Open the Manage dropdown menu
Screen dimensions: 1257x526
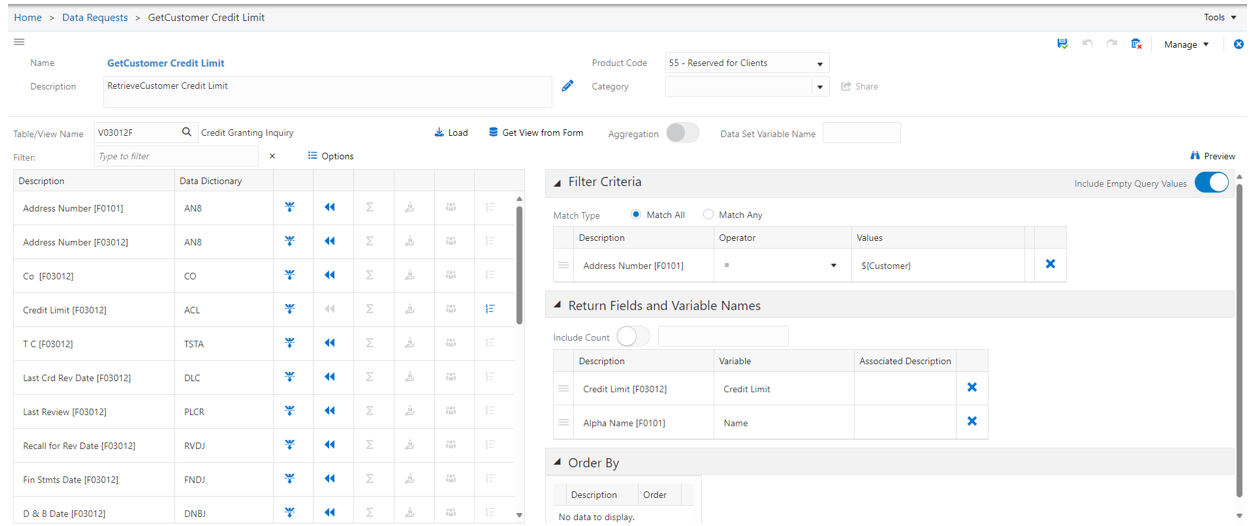point(1187,44)
